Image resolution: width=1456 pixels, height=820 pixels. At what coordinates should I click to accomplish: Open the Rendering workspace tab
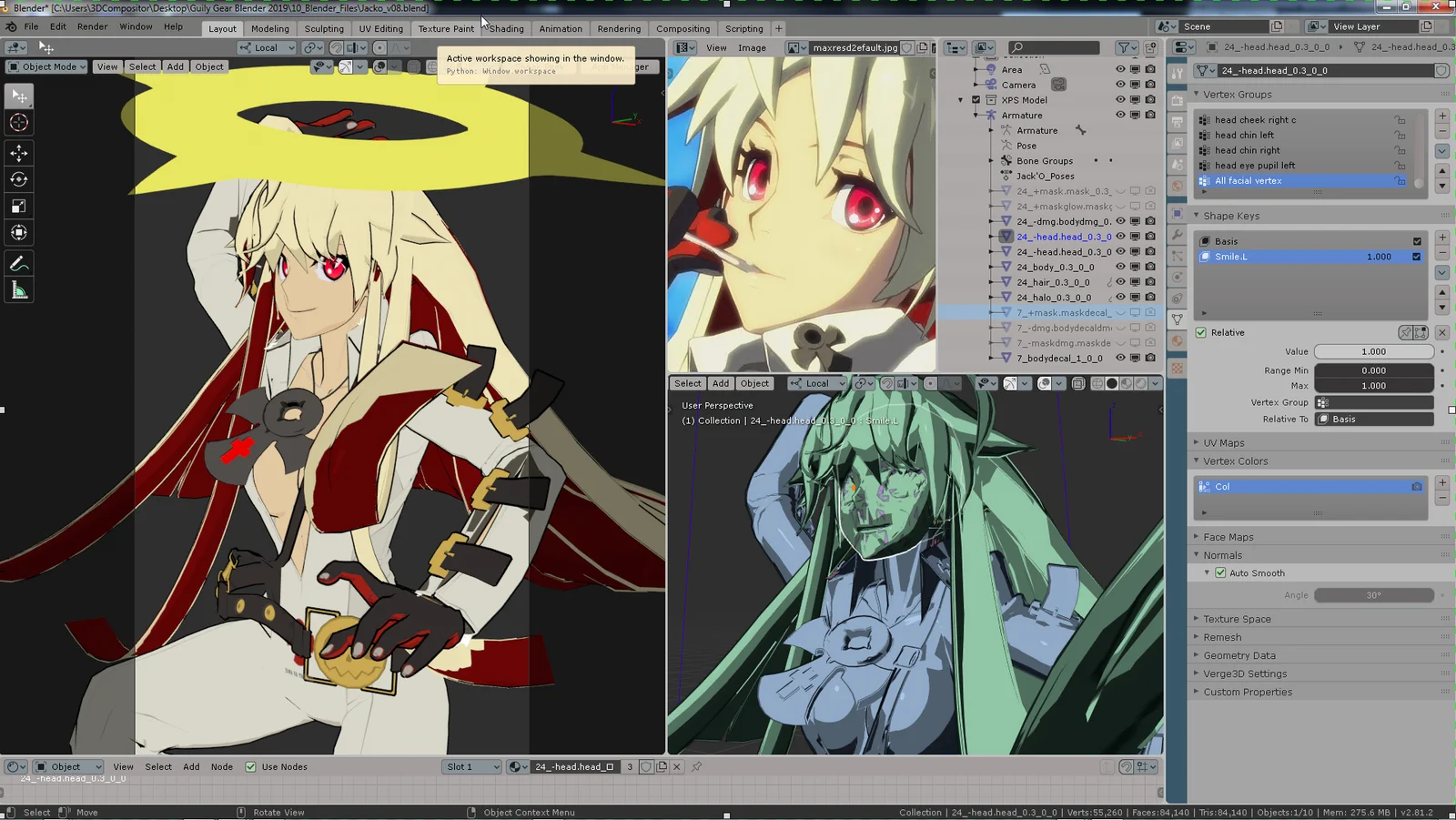(x=619, y=28)
